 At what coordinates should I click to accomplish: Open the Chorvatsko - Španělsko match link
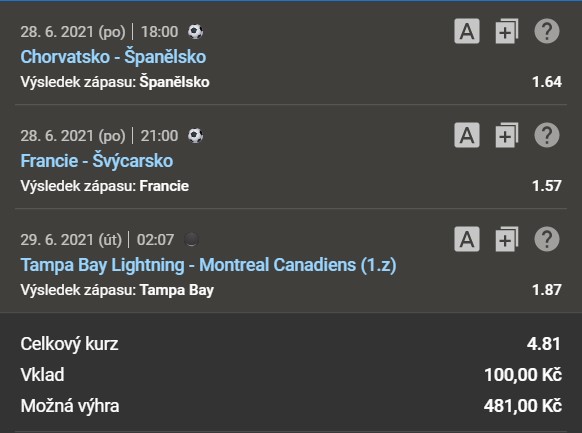coord(113,57)
